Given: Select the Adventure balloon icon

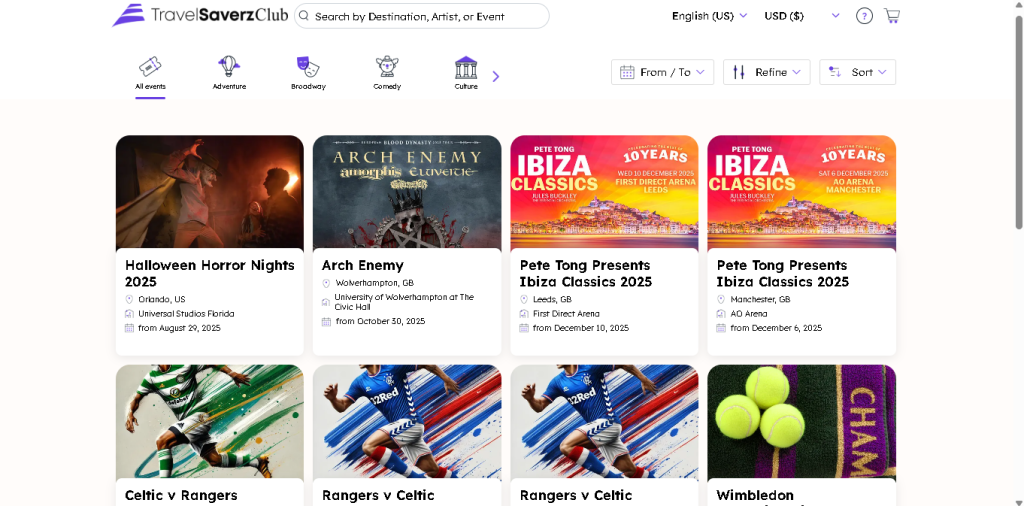Looking at the screenshot, I should click(229, 66).
